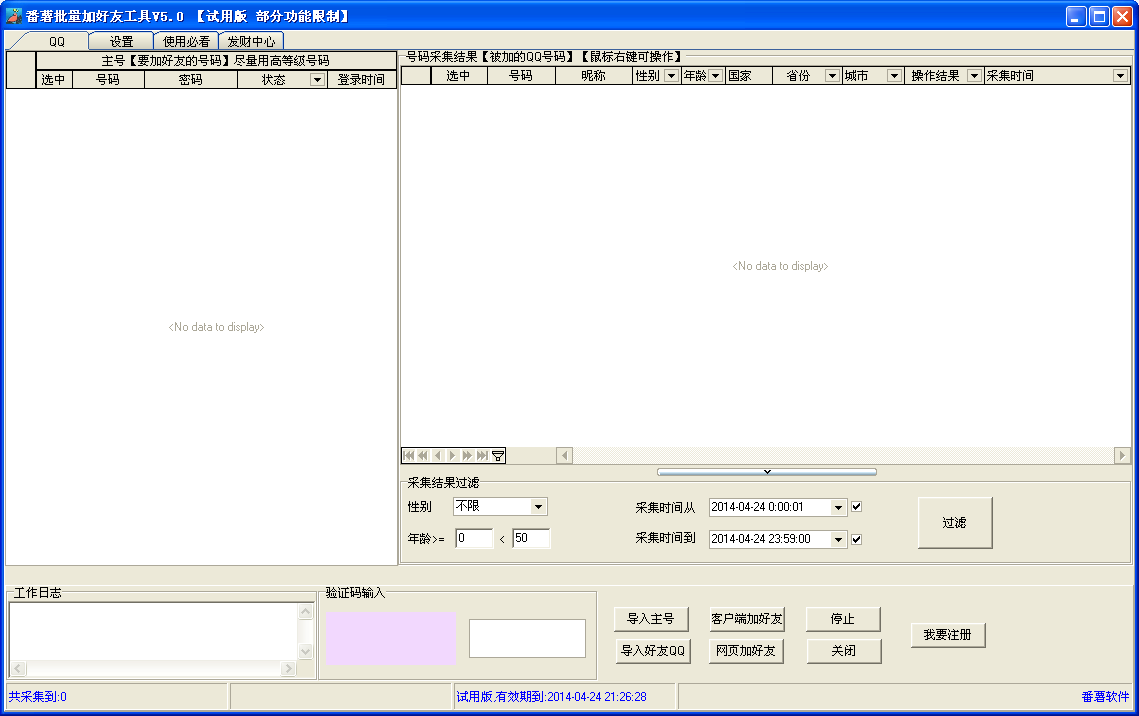Click the horizontal scrollbar right arrow of results grid
1139x716 pixels.
coord(1122,455)
